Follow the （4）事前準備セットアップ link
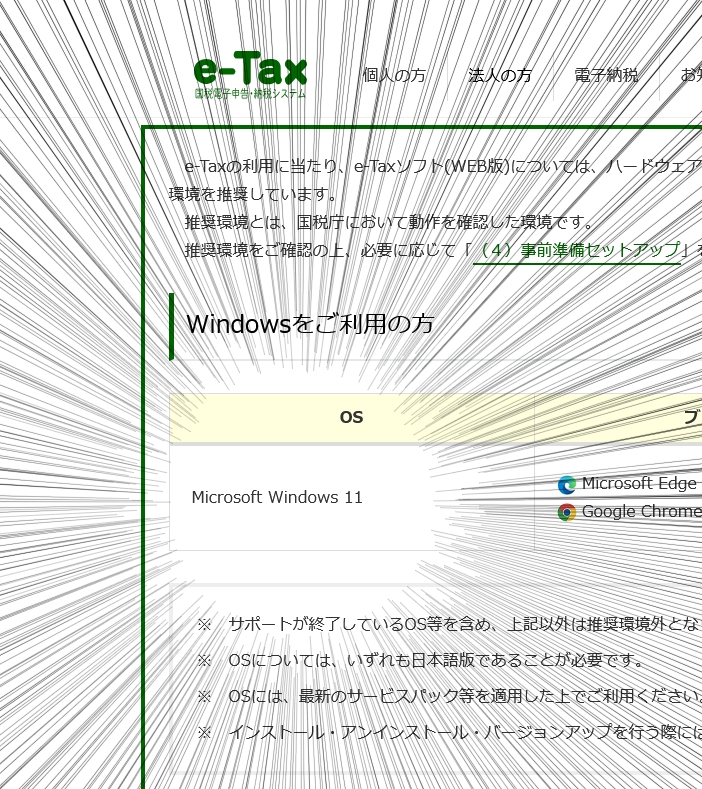Screen dimensions: 702x789 [x=577, y=250]
